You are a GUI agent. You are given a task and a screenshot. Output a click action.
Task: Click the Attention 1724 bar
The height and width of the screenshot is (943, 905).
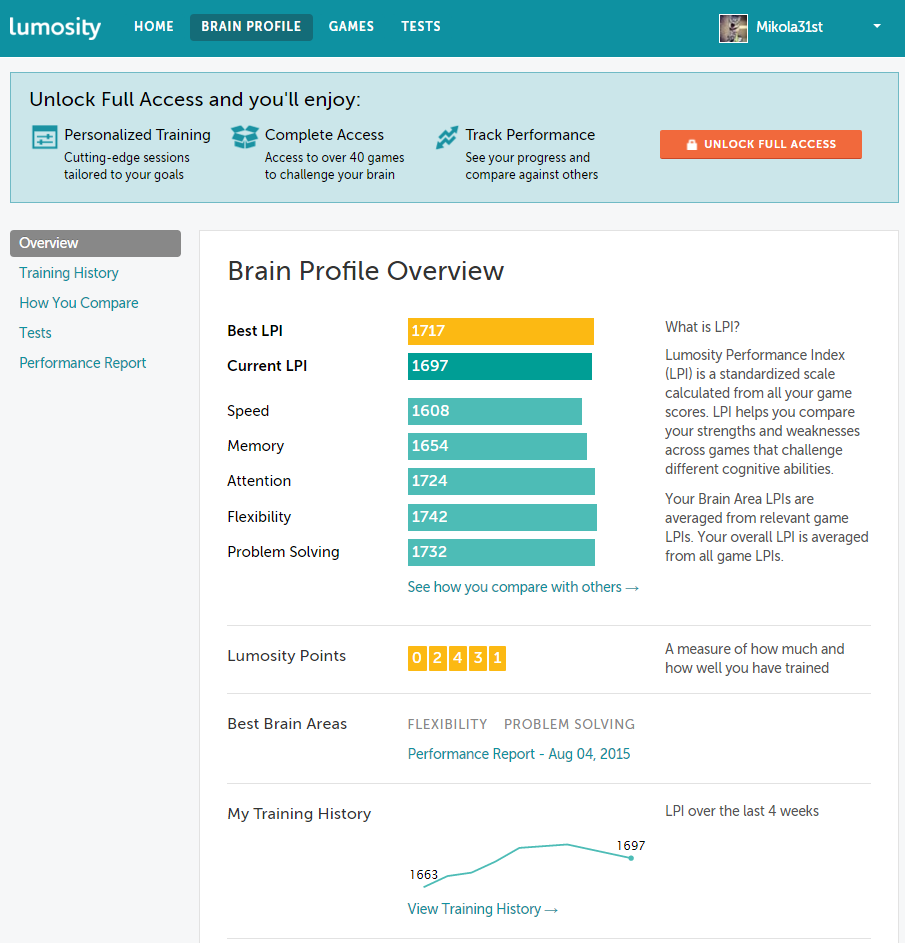coord(502,481)
